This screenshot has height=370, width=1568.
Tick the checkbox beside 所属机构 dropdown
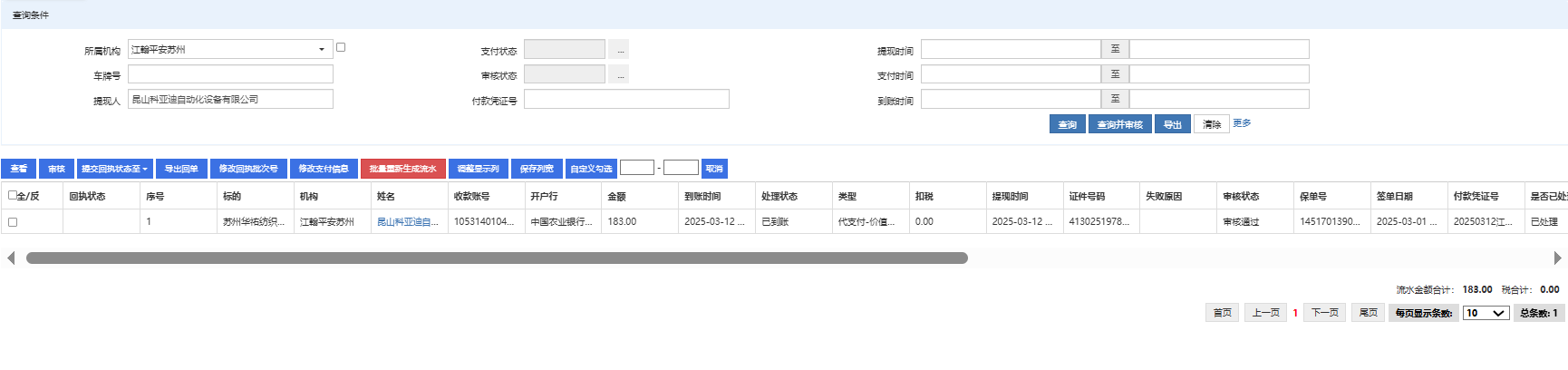[x=341, y=47]
